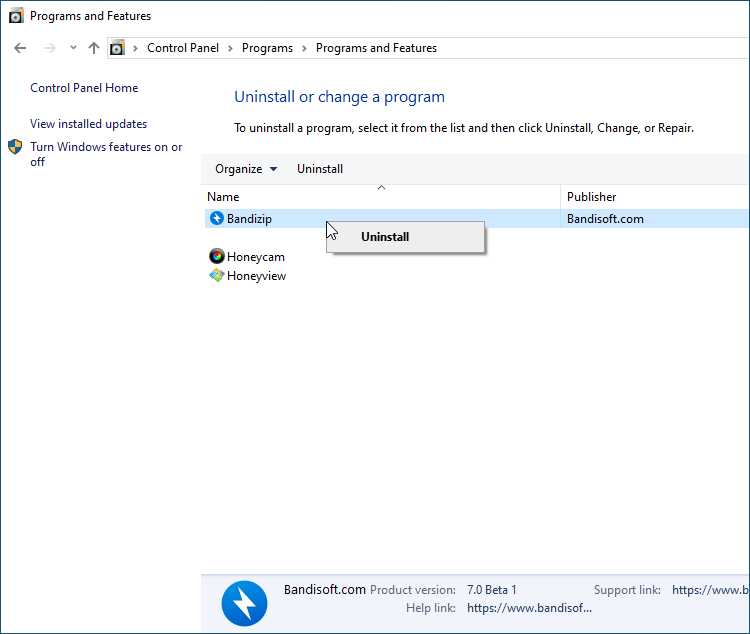Click the Programs and Features title bar icon
The height and width of the screenshot is (634, 750).
pyautogui.click(x=16, y=16)
